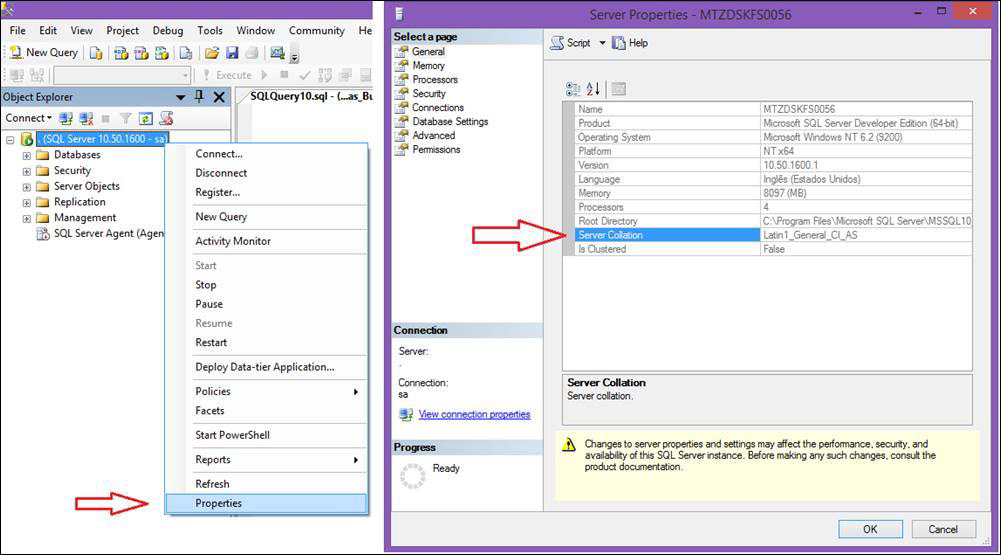Click the Print icon in the main toolbar
This screenshot has width=1001, height=555.
252,53
